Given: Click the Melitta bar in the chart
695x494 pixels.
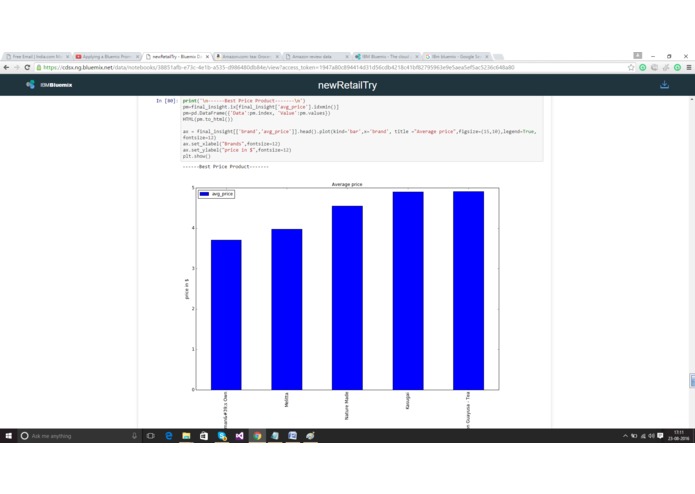Looking at the screenshot, I should point(287,309).
